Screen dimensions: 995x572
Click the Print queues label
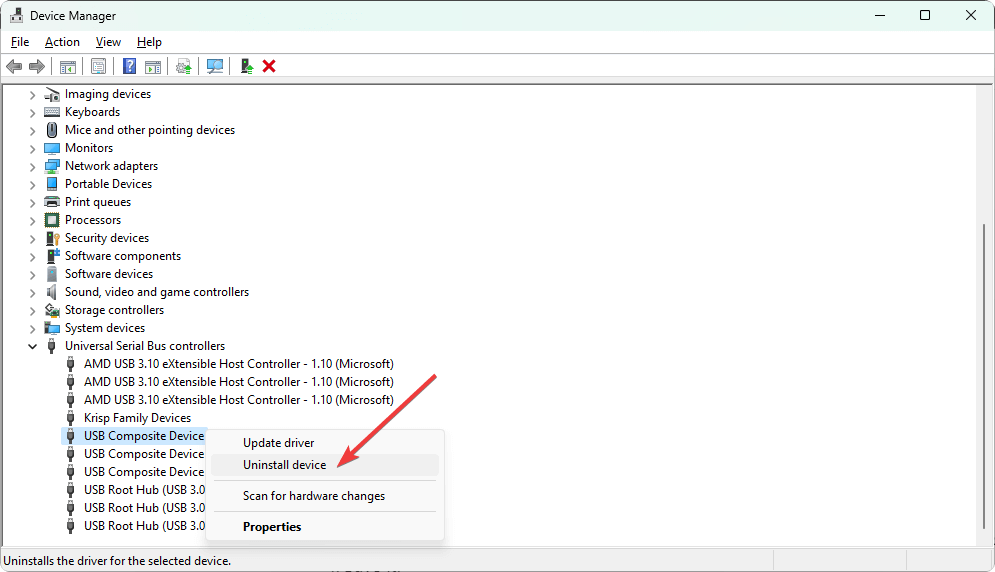pyautogui.click(x=98, y=202)
